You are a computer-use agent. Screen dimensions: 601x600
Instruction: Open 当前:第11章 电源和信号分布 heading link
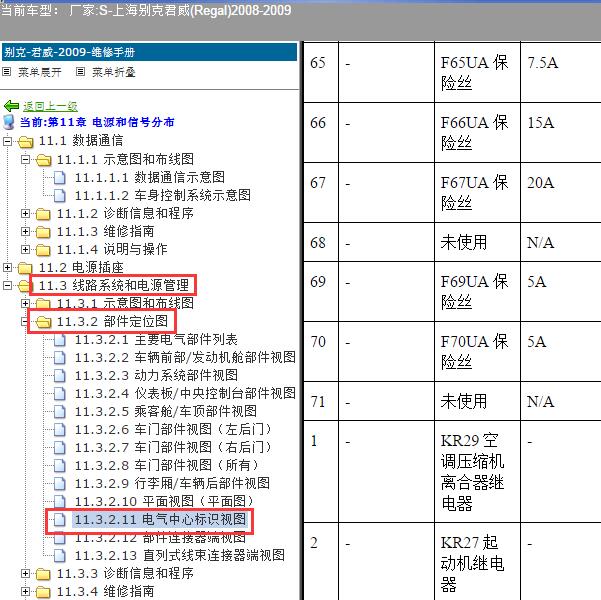click(97, 122)
